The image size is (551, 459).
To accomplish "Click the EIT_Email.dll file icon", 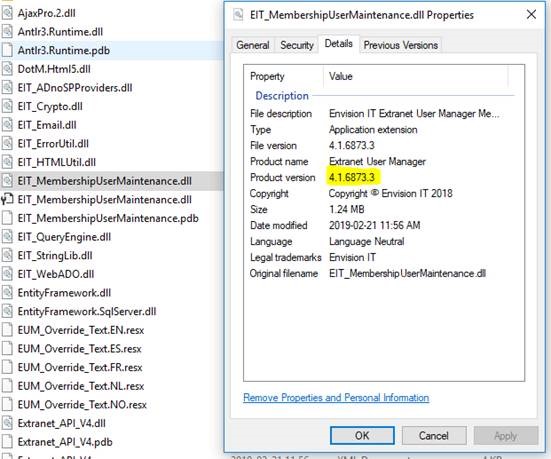I will pyautogui.click(x=7, y=125).
